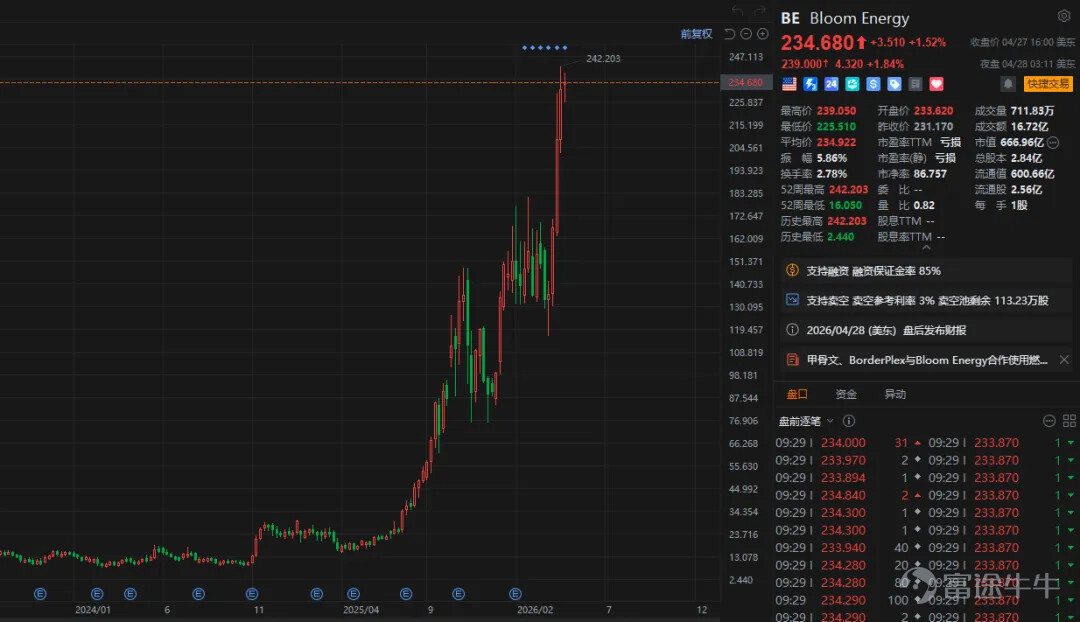Click the blue price tag icon

click(x=894, y=84)
